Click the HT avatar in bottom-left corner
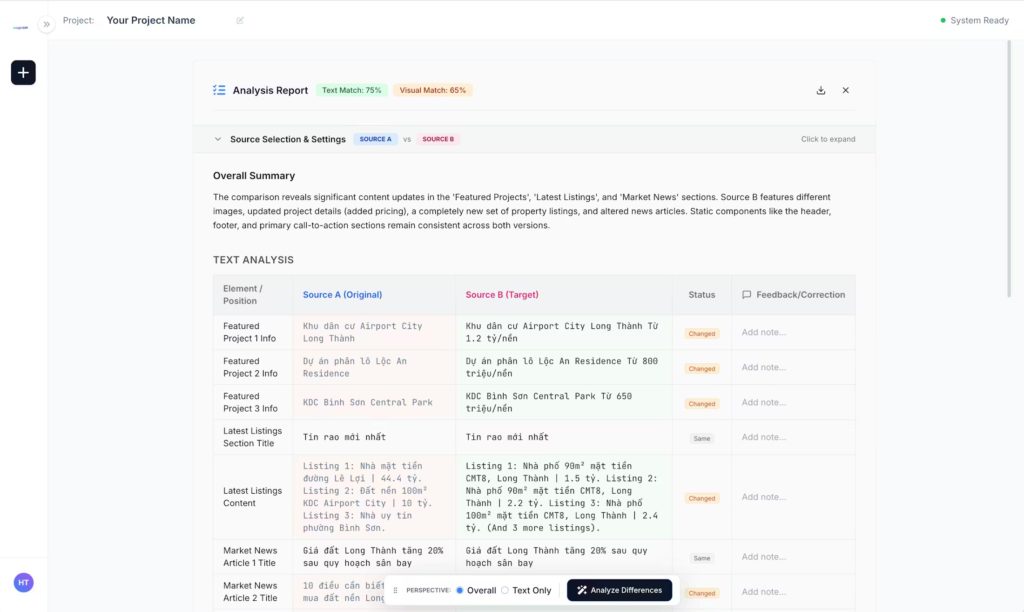The image size is (1024, 612). tap(23, 582)
